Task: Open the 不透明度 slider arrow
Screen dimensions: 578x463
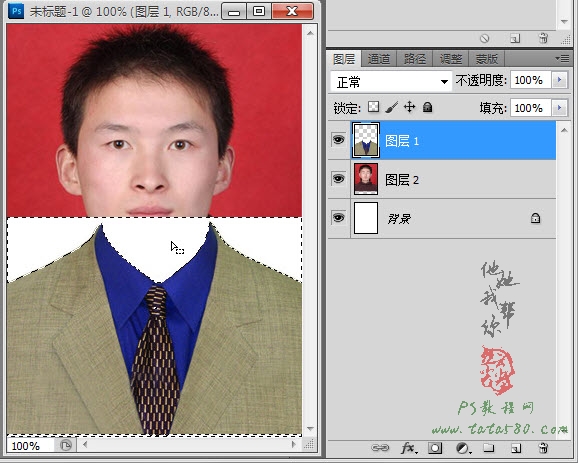Action: 559,80
